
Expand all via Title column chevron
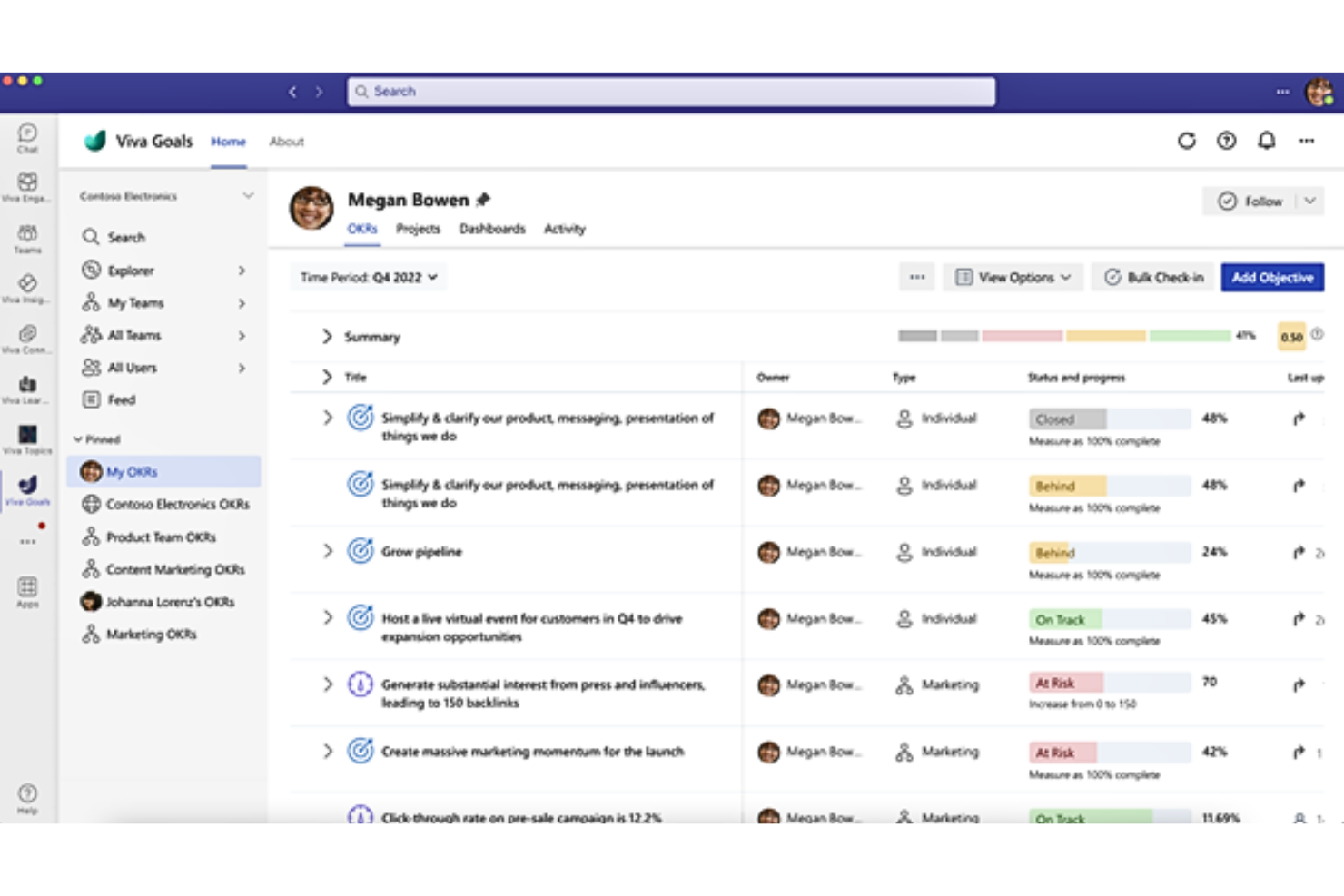click(327, 377)
